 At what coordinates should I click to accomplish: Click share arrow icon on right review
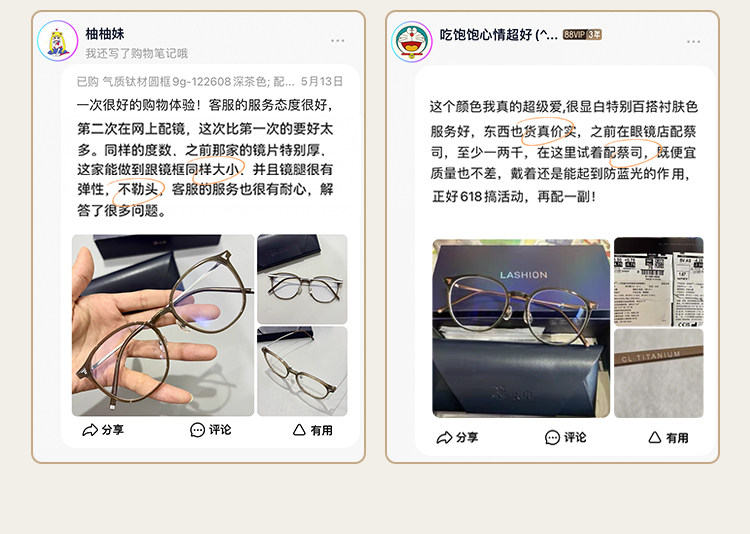coord(444,437)
